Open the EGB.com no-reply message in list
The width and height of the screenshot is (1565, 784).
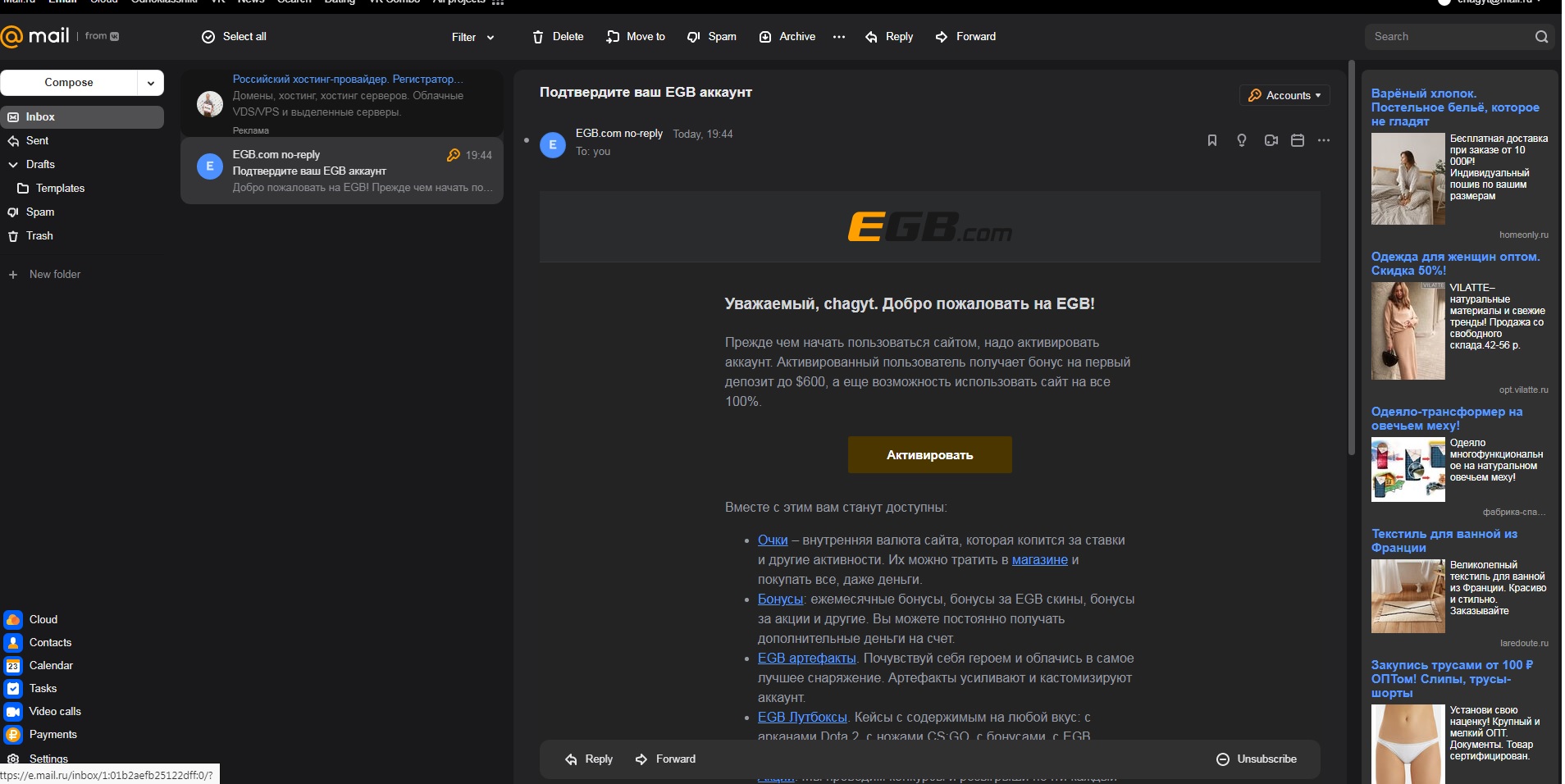(x=342, y=171)
